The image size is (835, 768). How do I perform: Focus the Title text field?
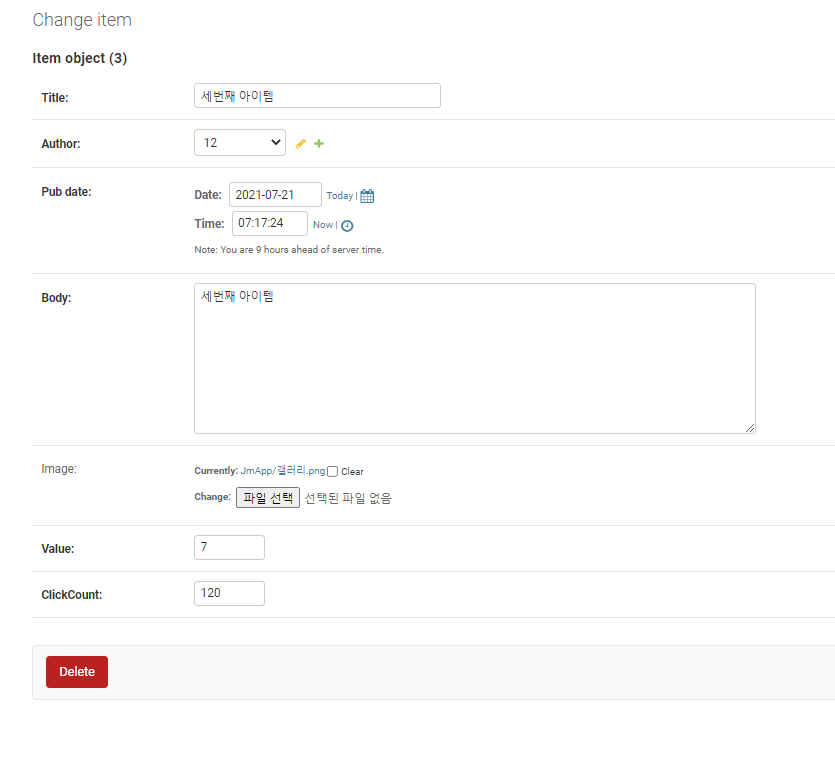coord(317,95)
